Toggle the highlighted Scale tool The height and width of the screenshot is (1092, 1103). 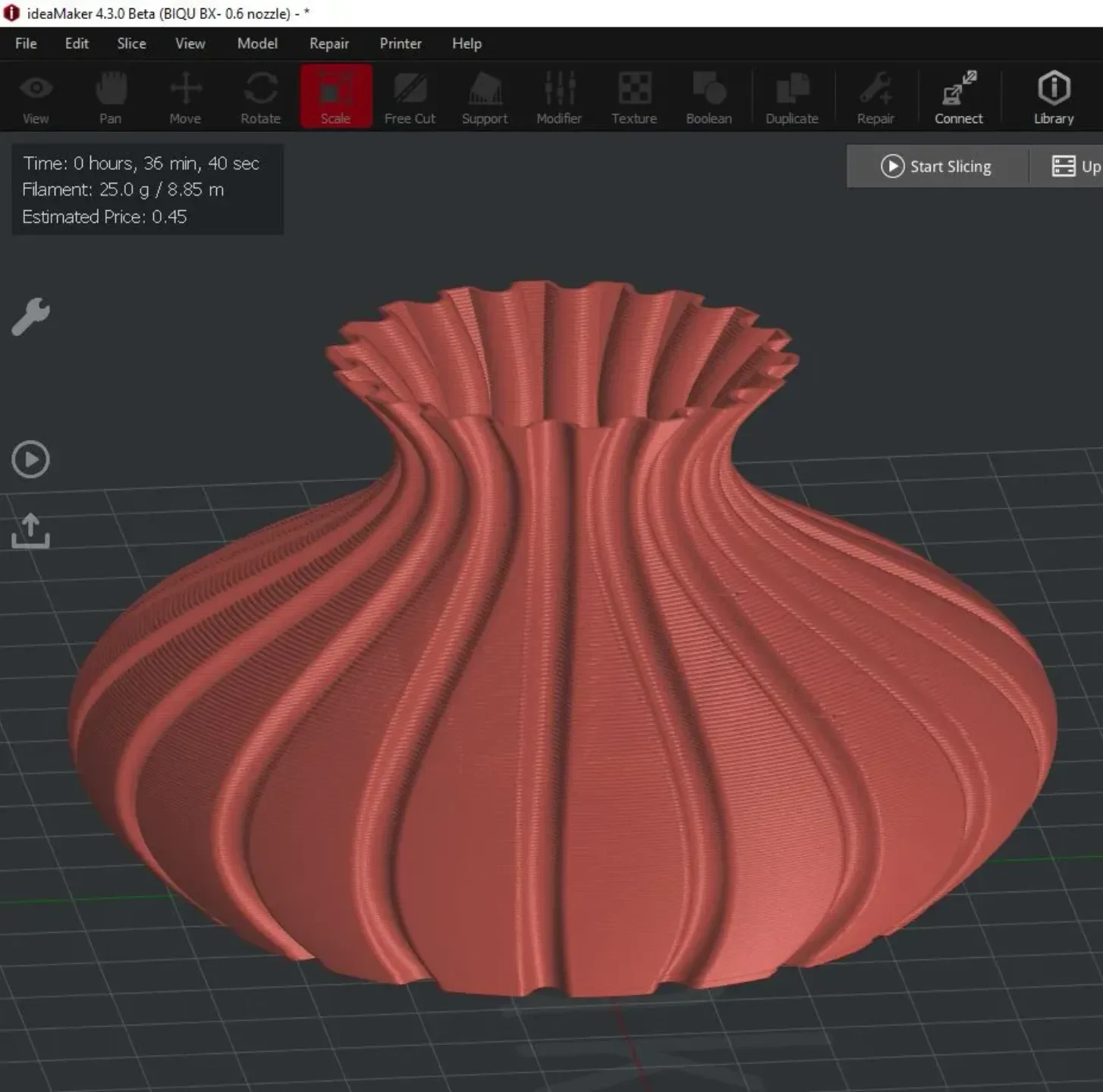point(336,96)
